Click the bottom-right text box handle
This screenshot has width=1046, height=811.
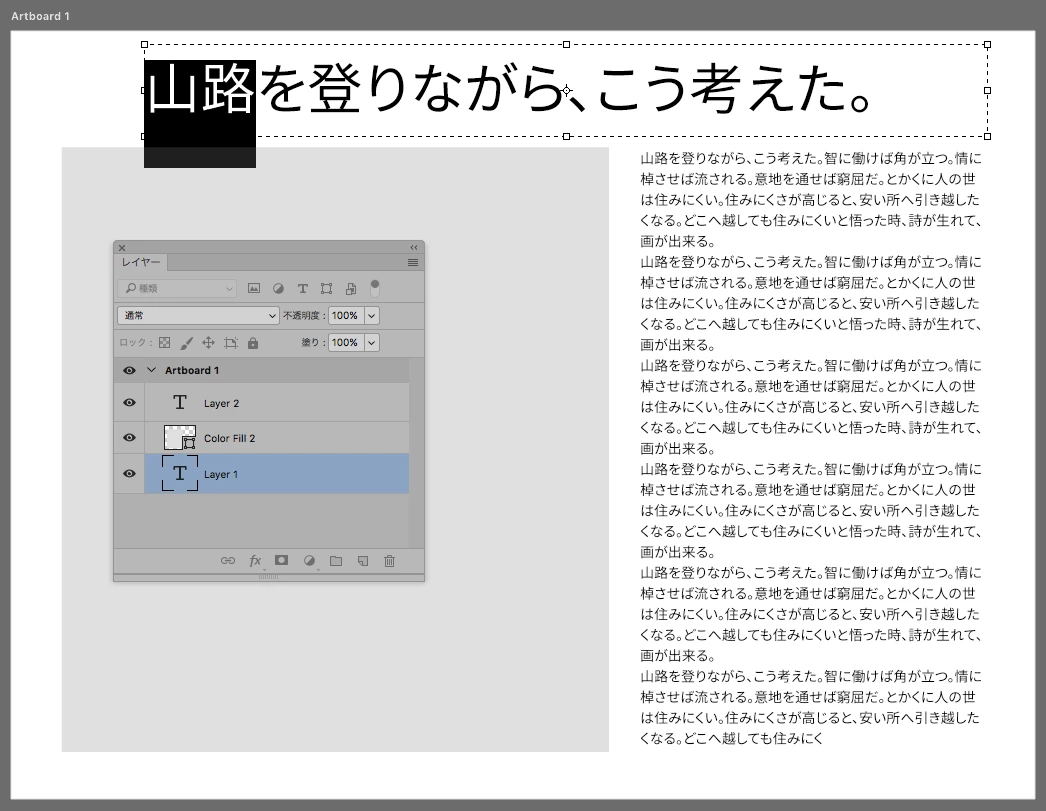pyautogui.click(x=987, y=136)
